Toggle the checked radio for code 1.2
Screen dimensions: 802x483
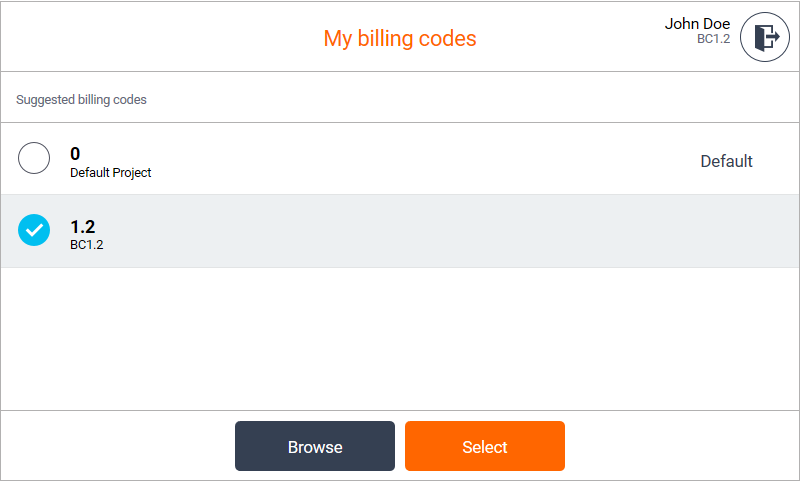click(34, 230)
